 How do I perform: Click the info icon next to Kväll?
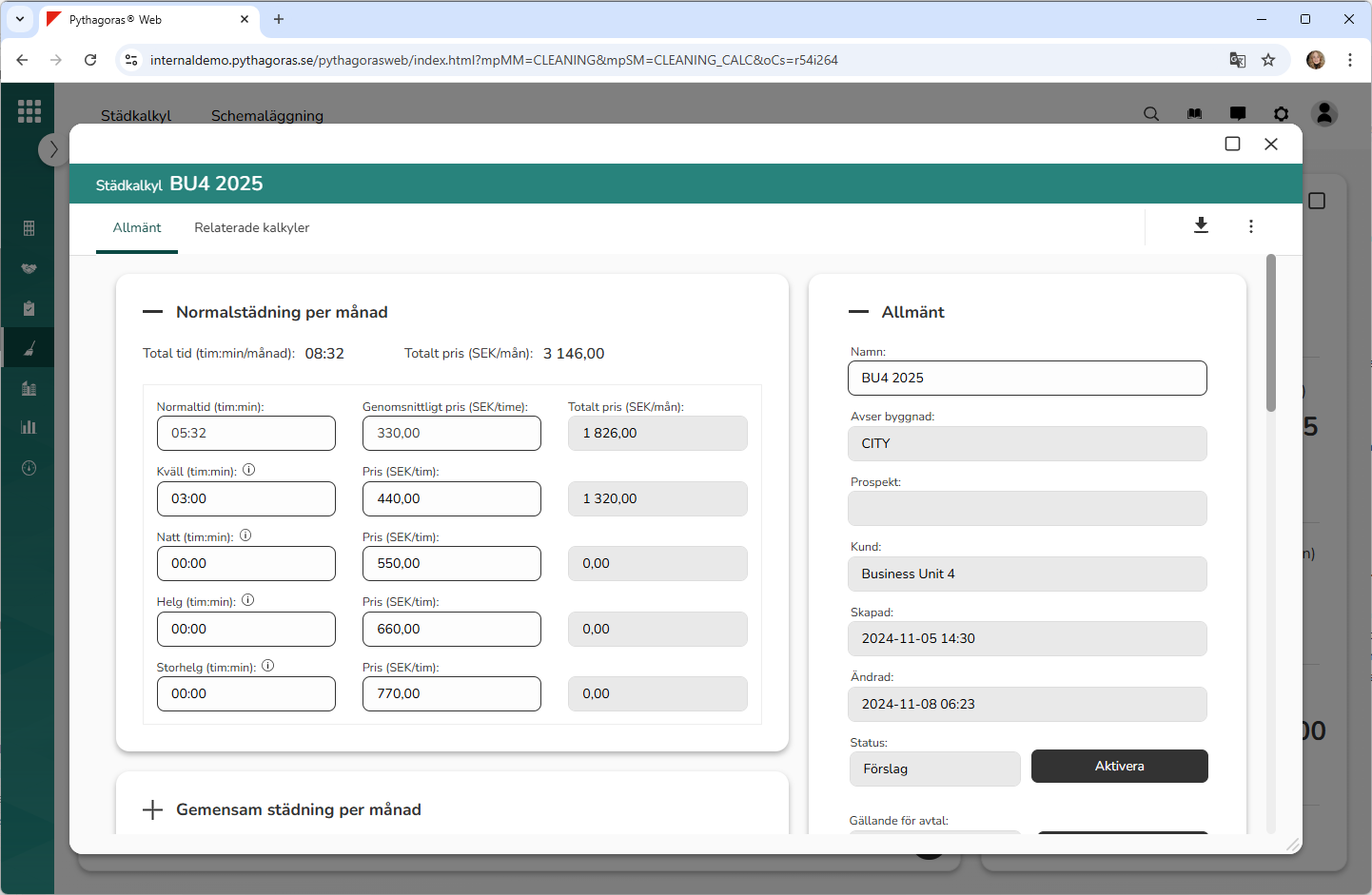pos(249,470)
